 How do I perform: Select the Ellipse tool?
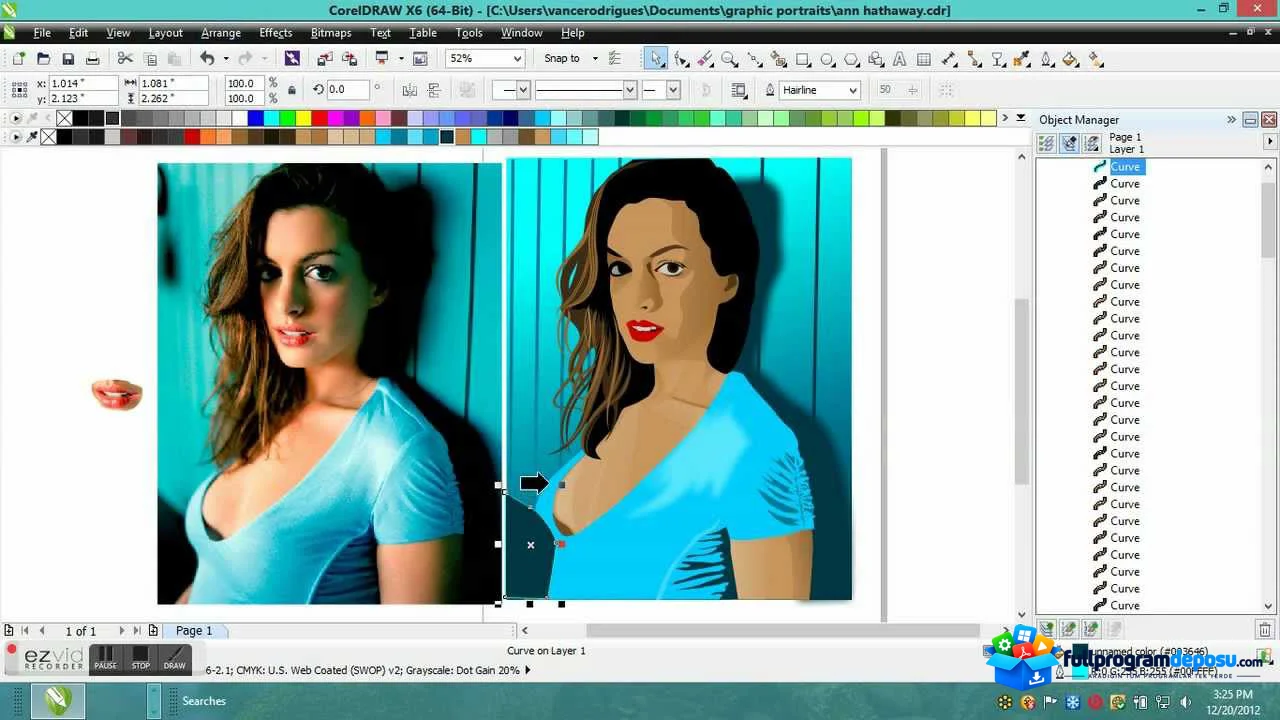(828, 59)
